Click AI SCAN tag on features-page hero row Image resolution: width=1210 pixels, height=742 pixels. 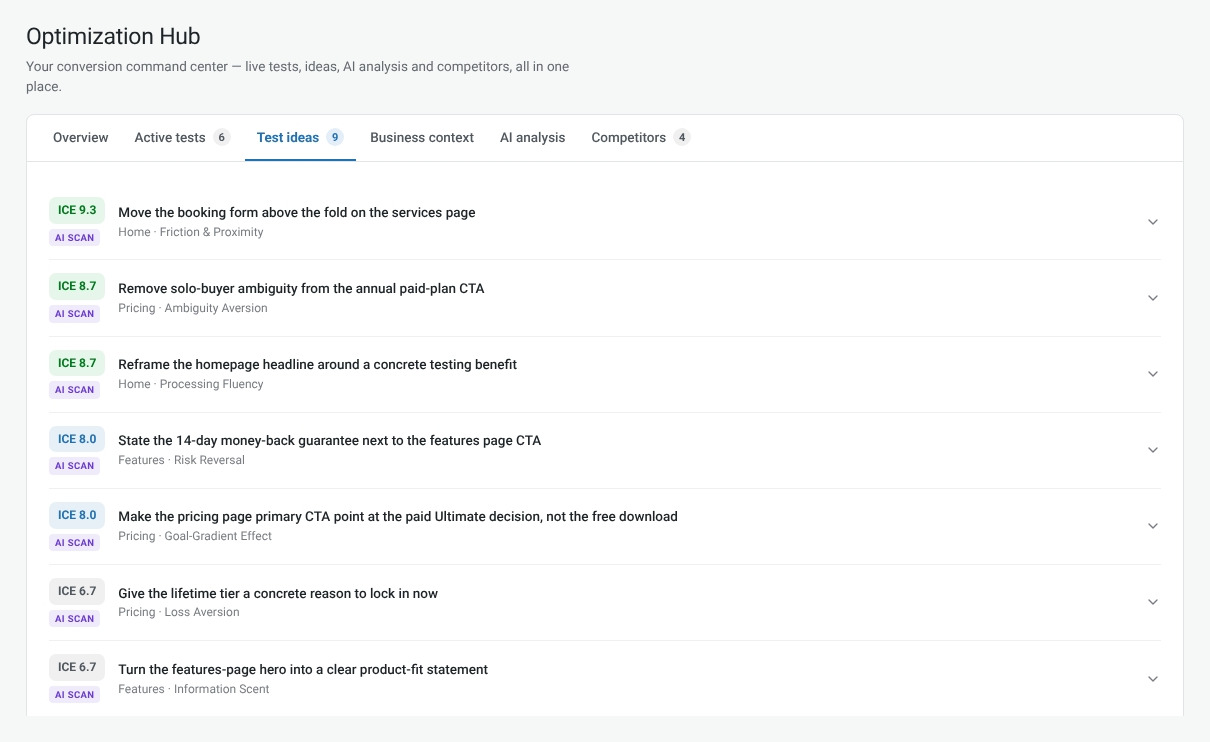coord(74,695)
